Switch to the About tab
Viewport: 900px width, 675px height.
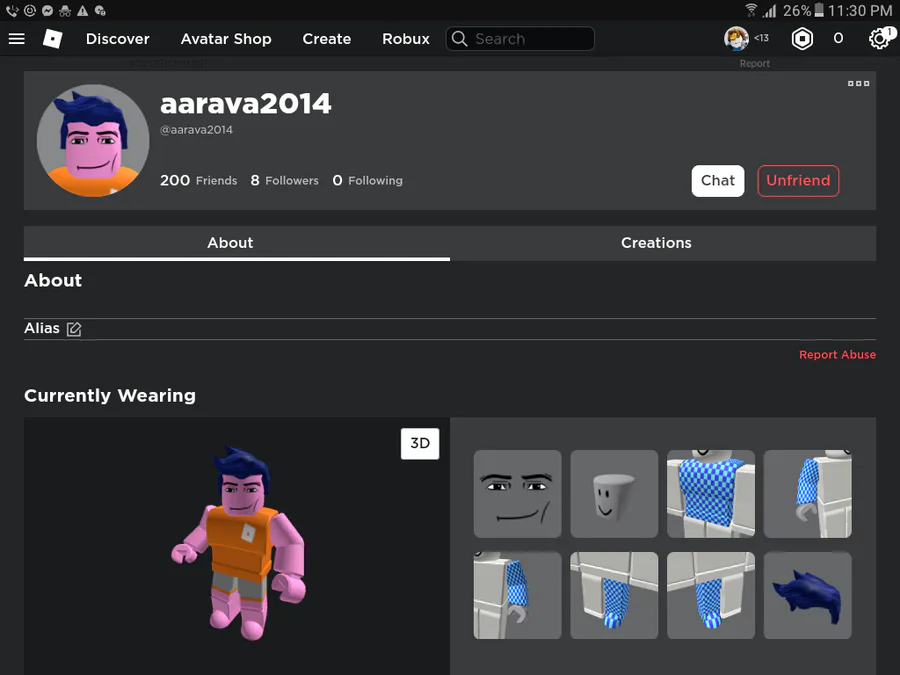point(236,243)
